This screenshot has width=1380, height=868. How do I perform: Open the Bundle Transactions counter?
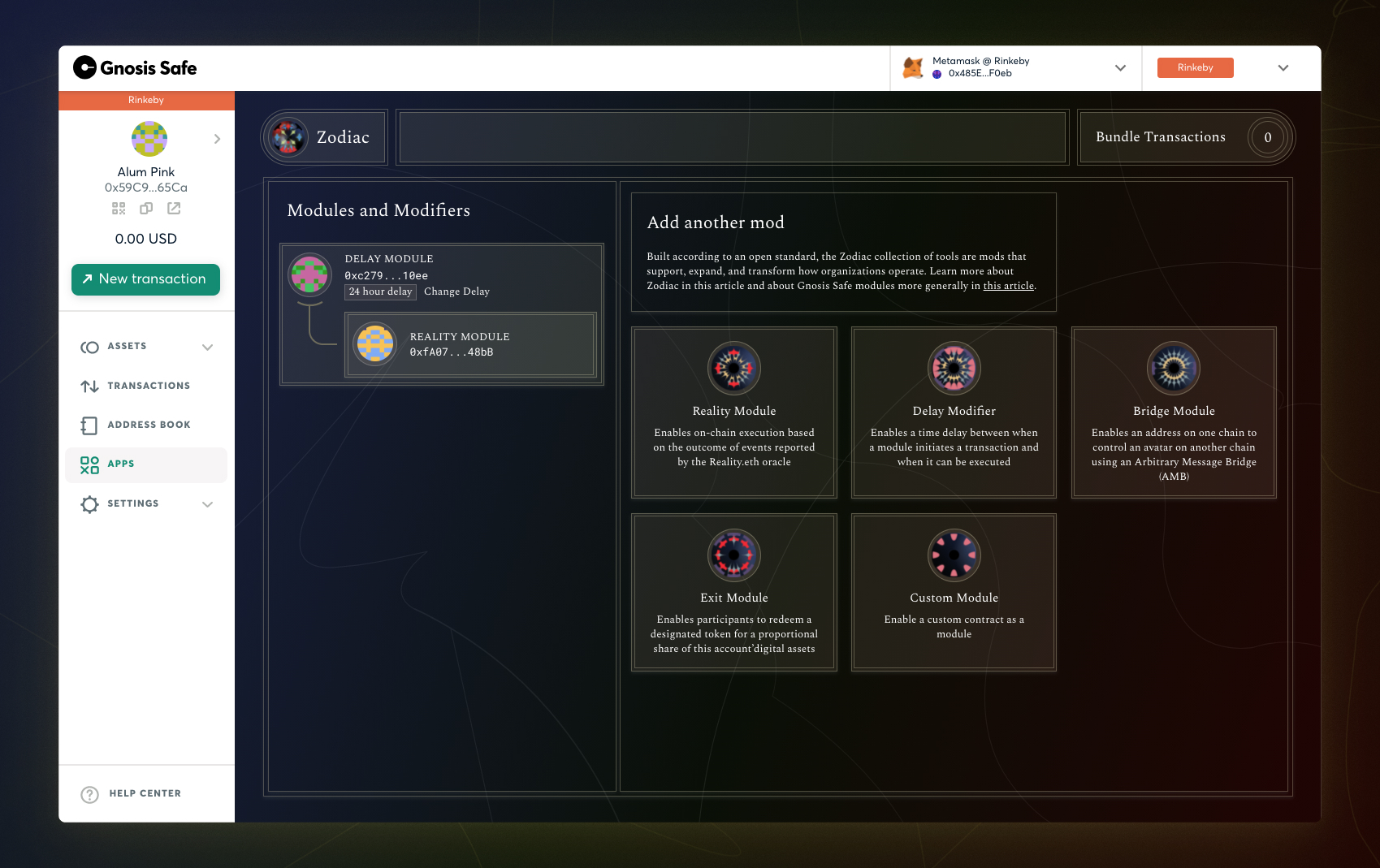[1267, 137]
